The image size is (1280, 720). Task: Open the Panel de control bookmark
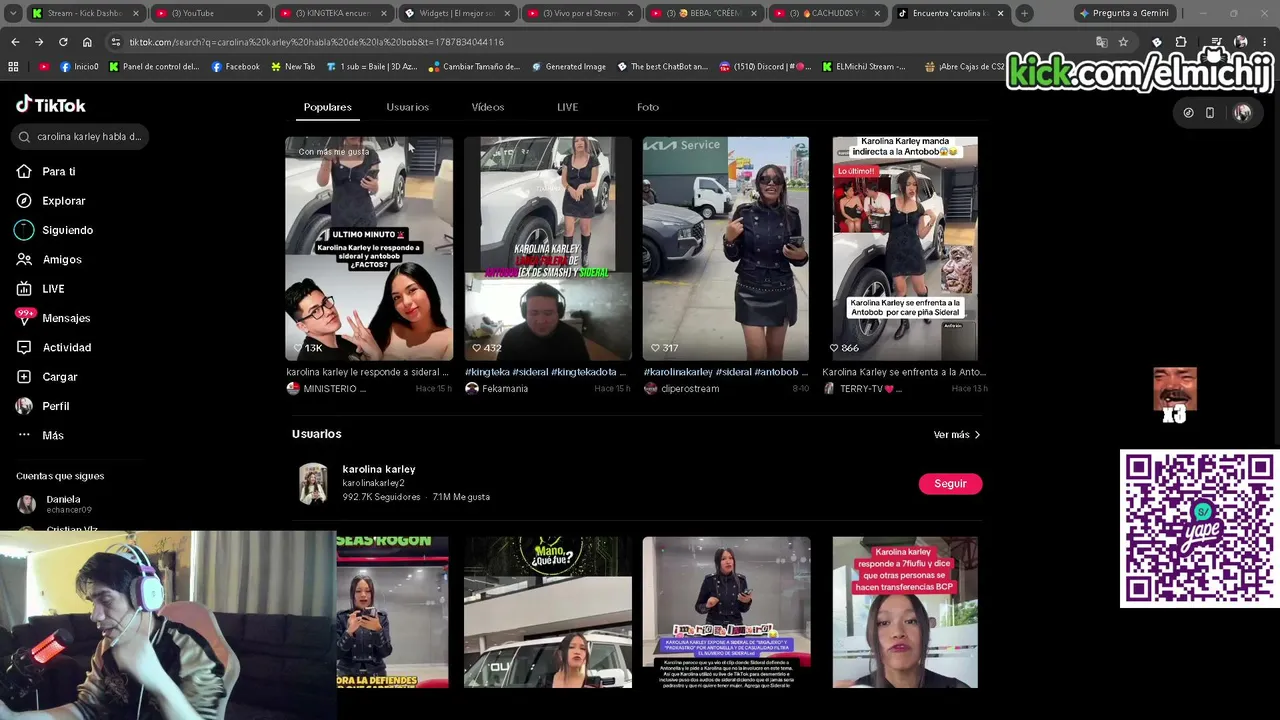click(x=154, y=66)
